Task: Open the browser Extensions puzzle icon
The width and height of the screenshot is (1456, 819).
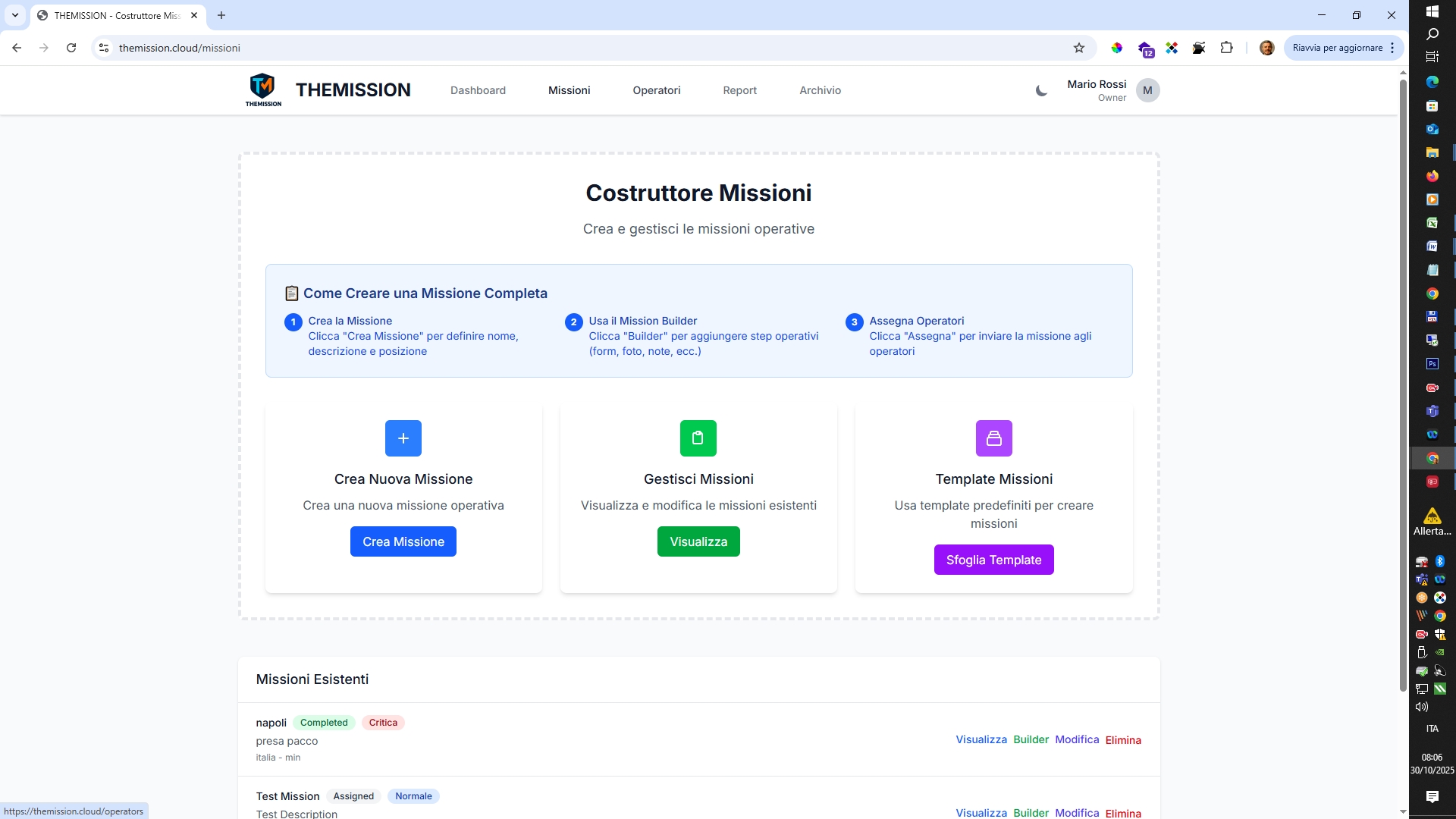Action: (x=1226, y=48)
